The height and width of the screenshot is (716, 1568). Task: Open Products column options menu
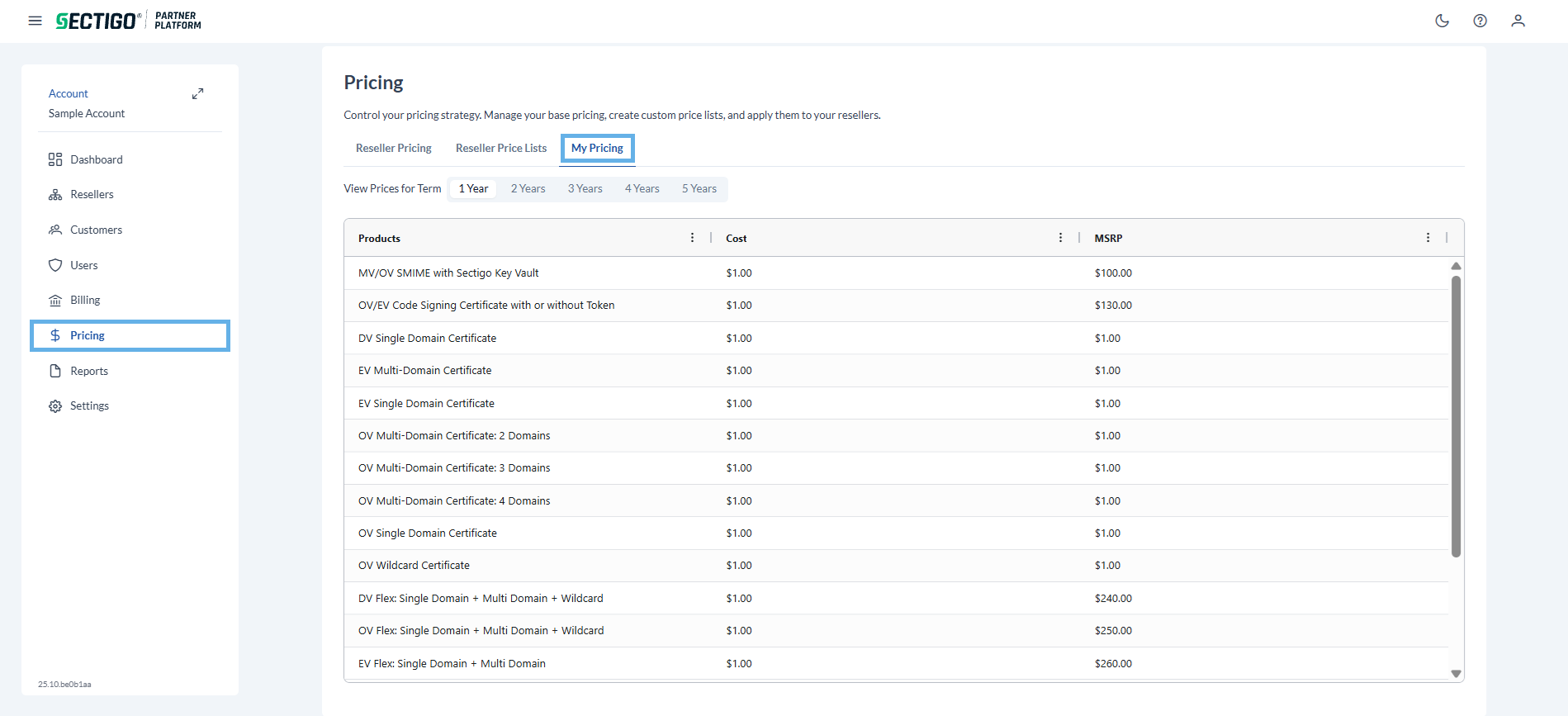[x=692, y=238]
